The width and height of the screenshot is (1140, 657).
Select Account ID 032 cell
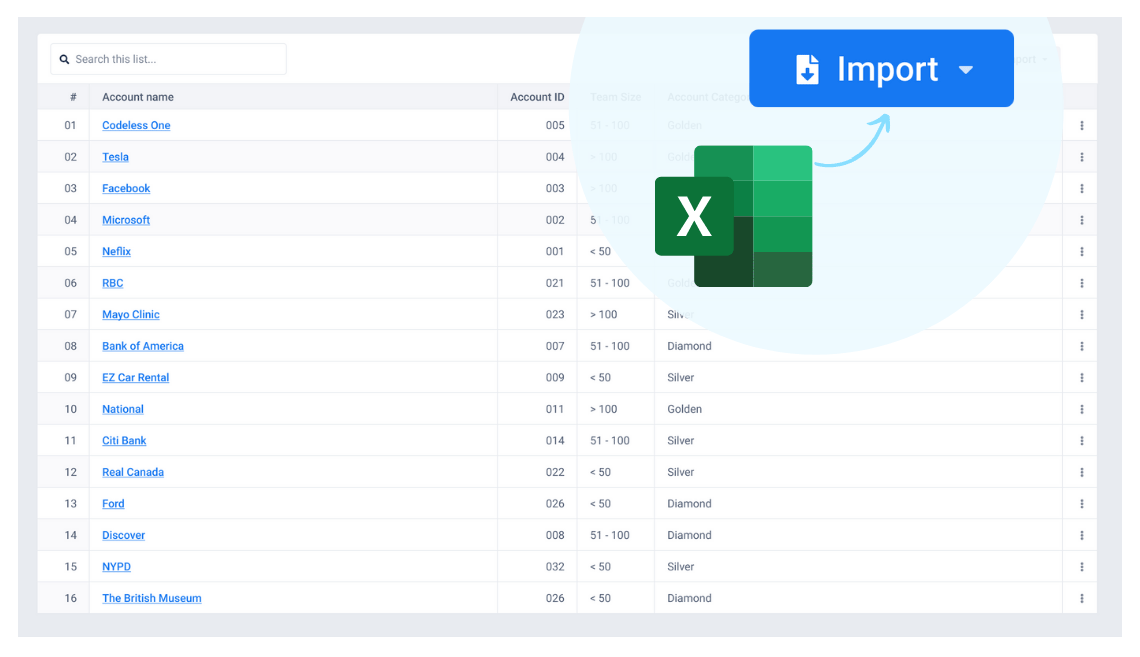click(555, 566)
